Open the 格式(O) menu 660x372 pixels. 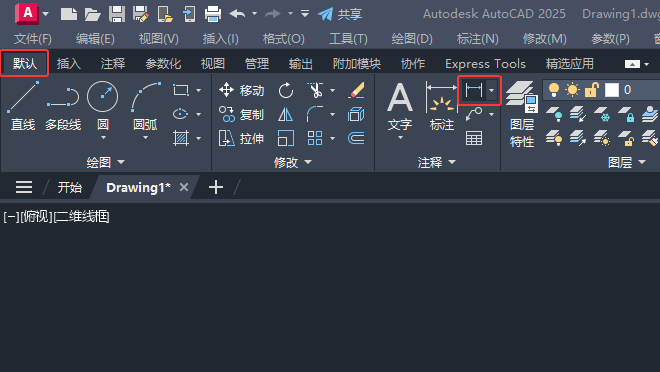[284, 39]
